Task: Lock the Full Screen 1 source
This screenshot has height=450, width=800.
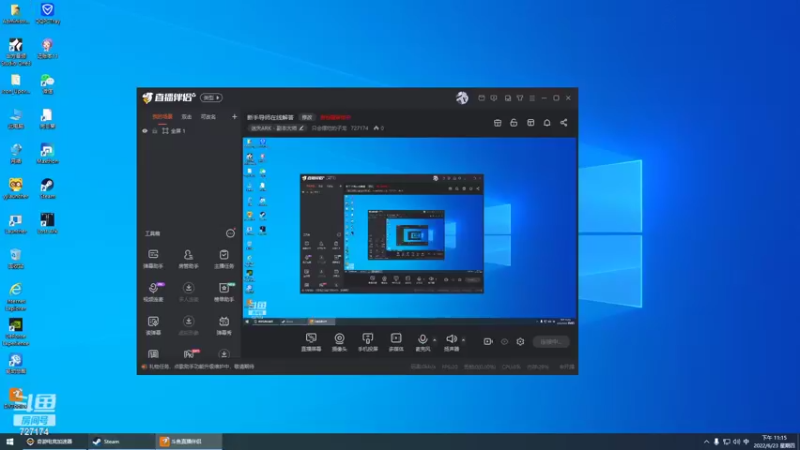Action: click(x=155, y=131)
